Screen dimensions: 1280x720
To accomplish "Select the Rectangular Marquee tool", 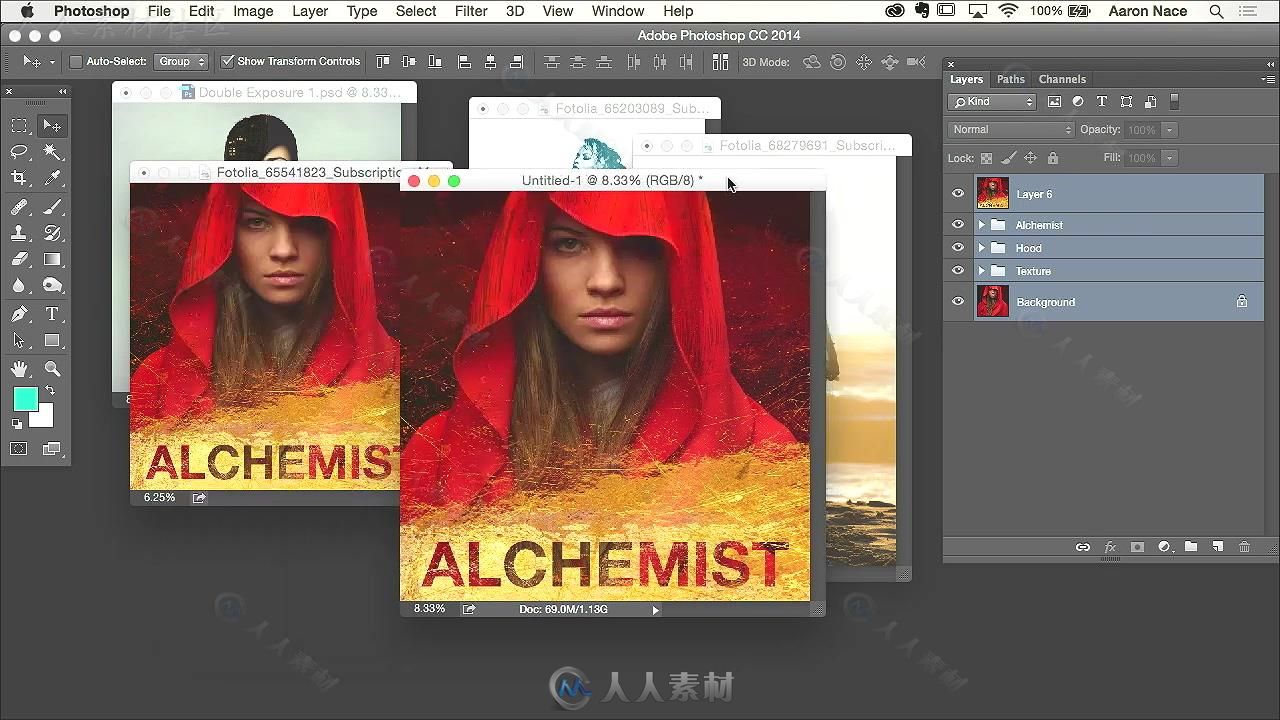I will (x=19, y=125).
